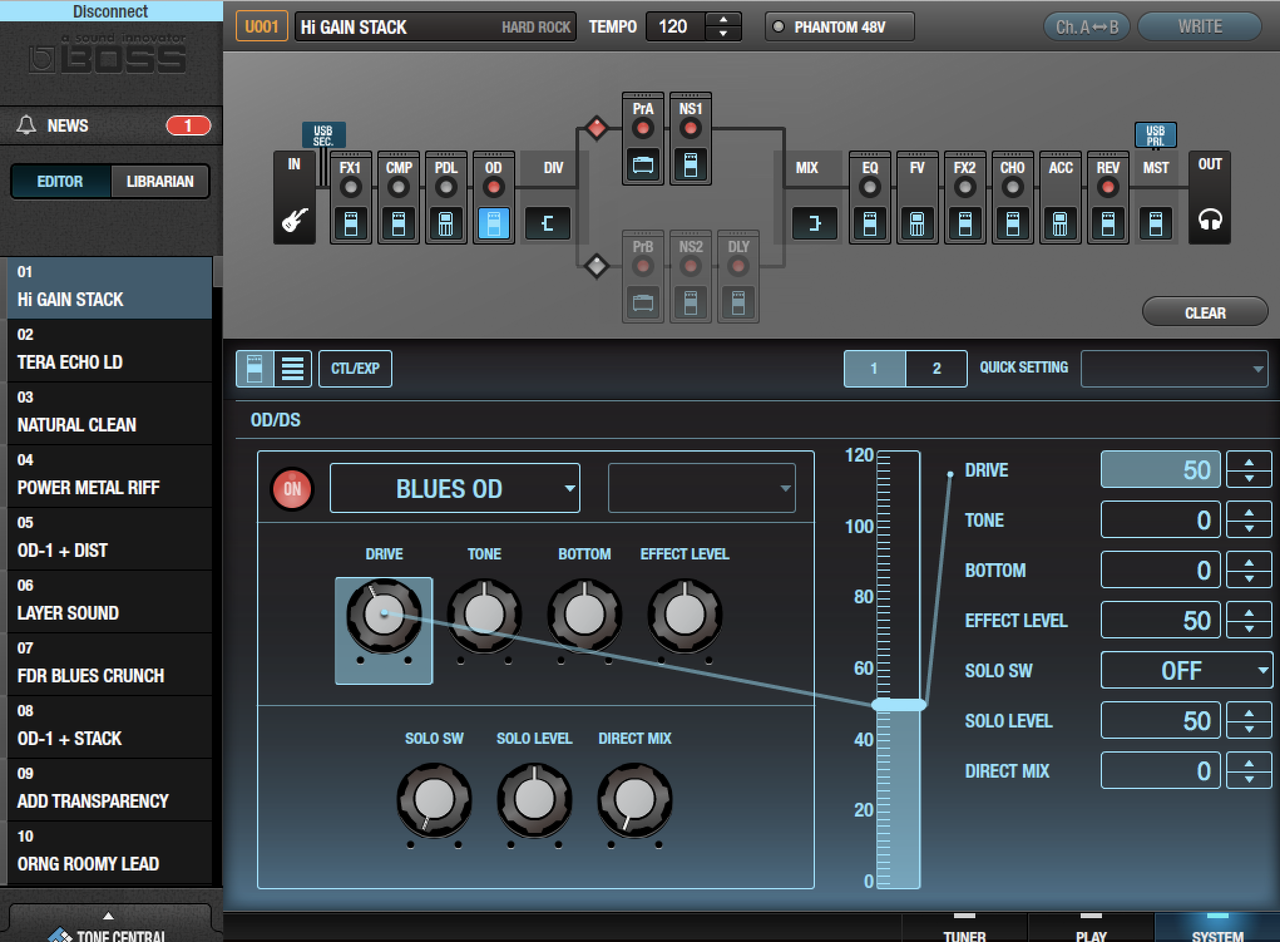Screen dimensions: 1280x942
Task: Click the Disconnect button
Action: point(111,11)
